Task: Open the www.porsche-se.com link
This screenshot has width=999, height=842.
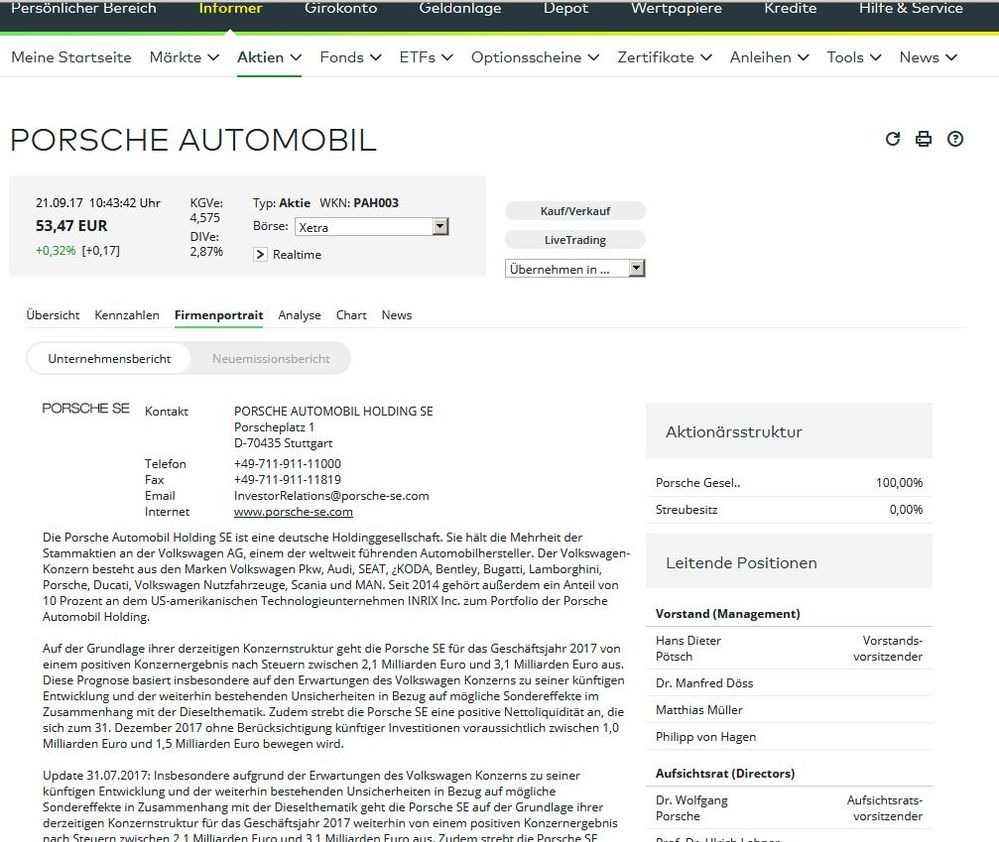Action: pyautogui.click(x=293, y=511)
